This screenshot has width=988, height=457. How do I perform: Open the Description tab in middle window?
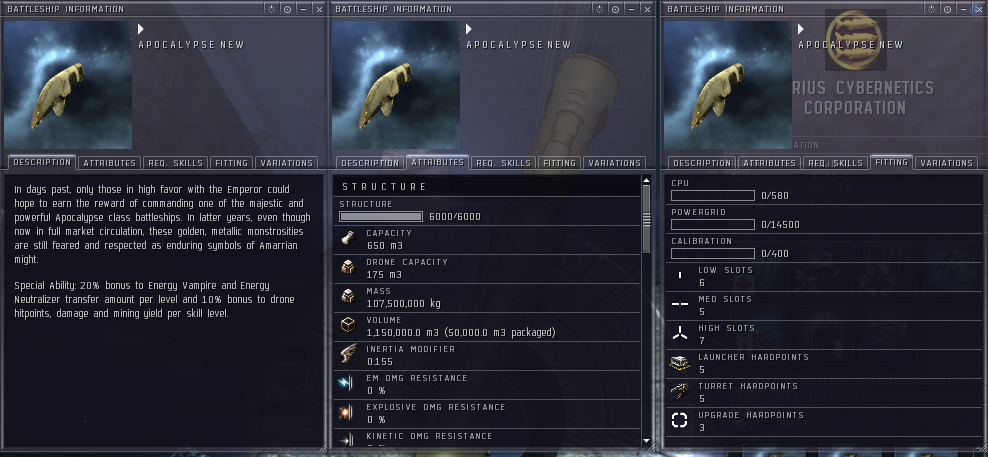point(370,163)
